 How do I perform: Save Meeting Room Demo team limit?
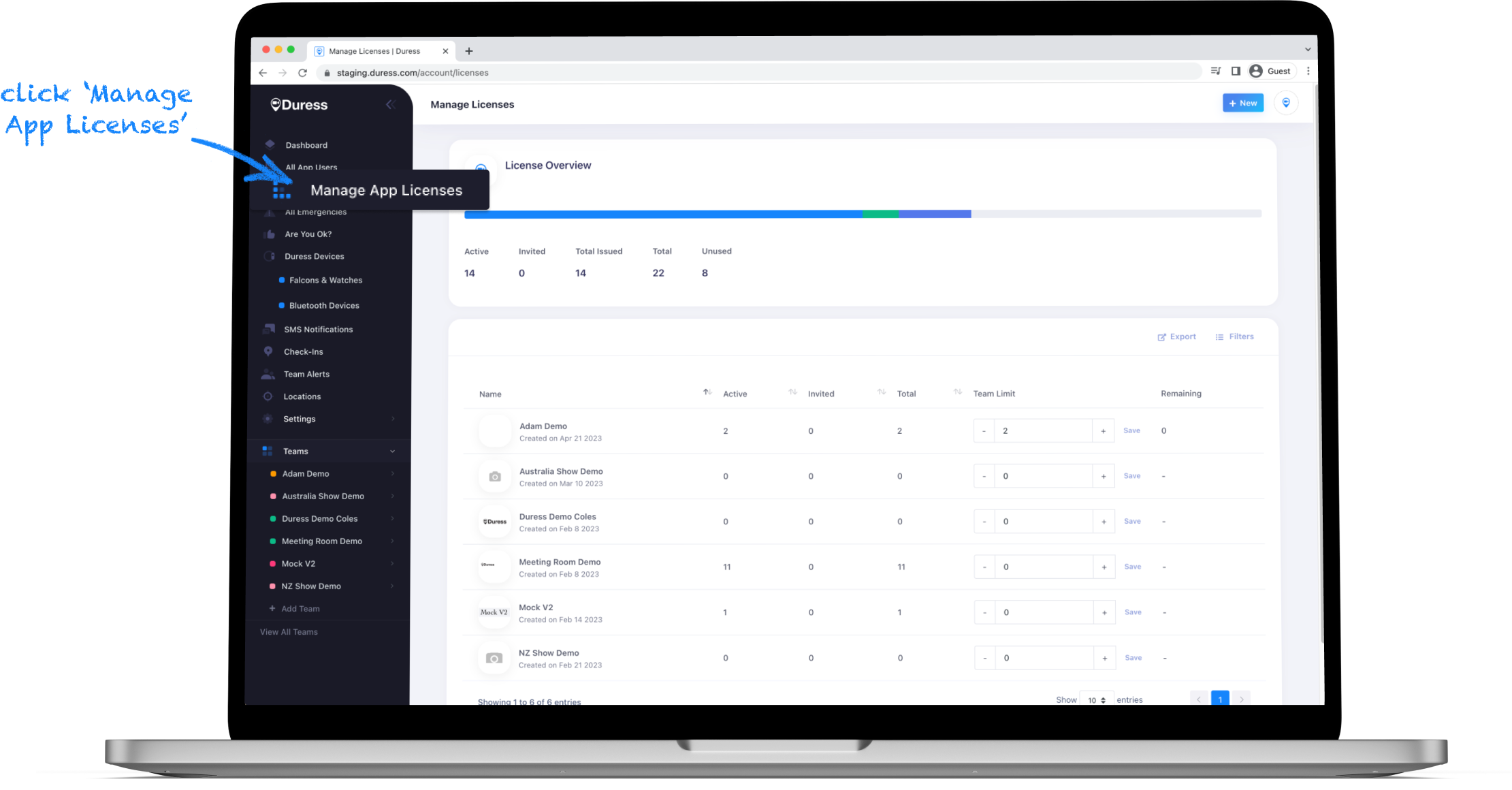(1133, 567)
